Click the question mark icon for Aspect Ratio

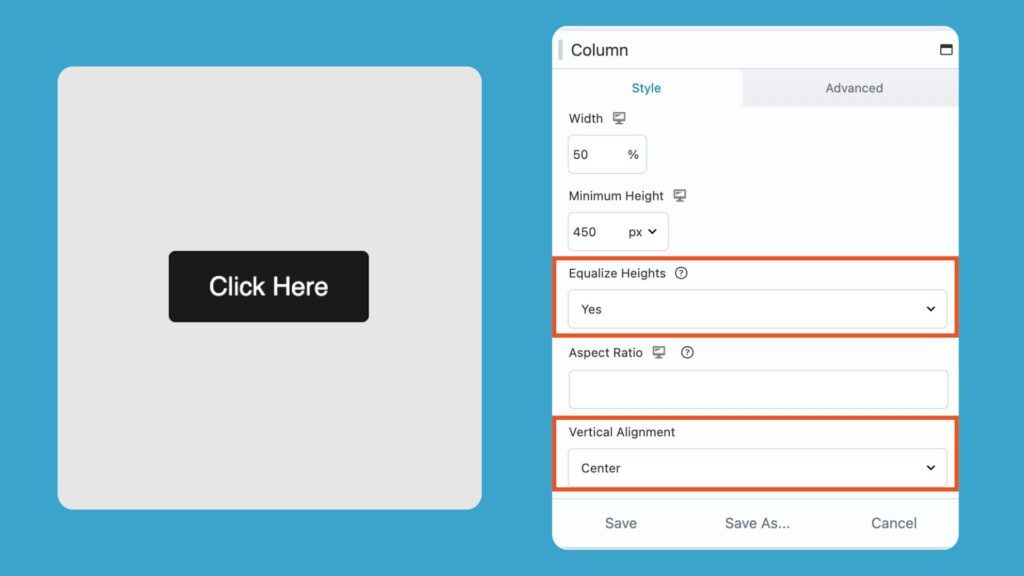pyautogui.click(x=687, y=352)
